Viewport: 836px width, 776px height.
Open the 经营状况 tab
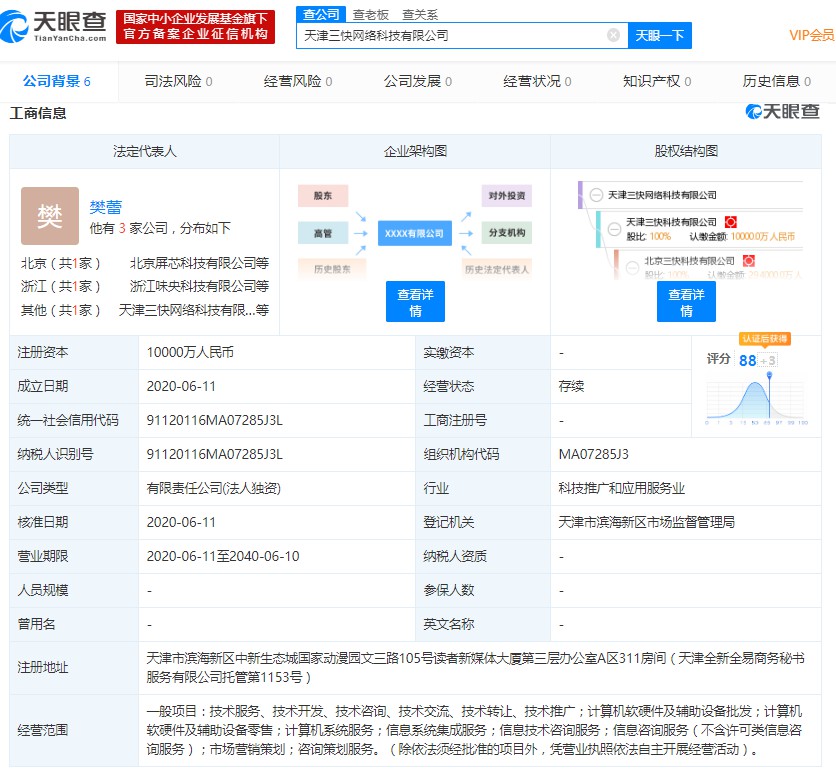537,81
